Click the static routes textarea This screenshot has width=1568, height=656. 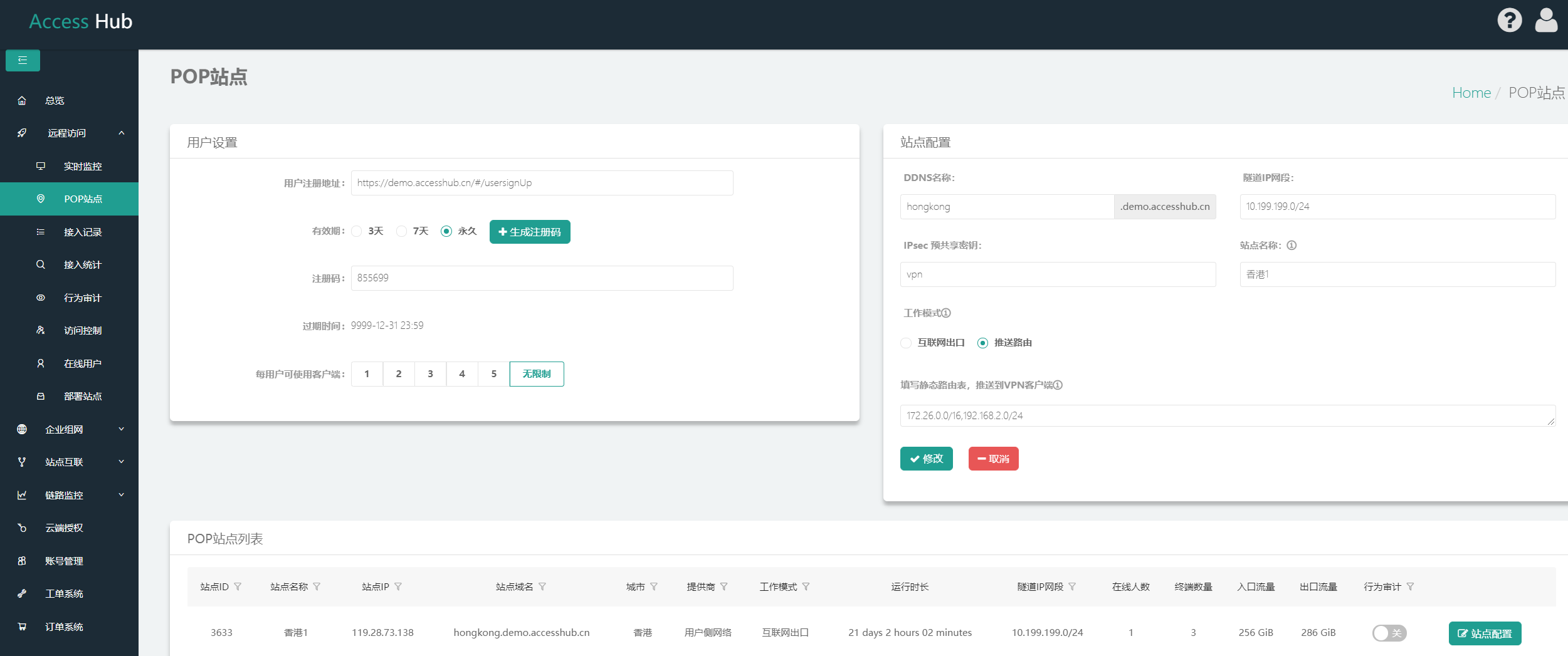(1228, 415)
